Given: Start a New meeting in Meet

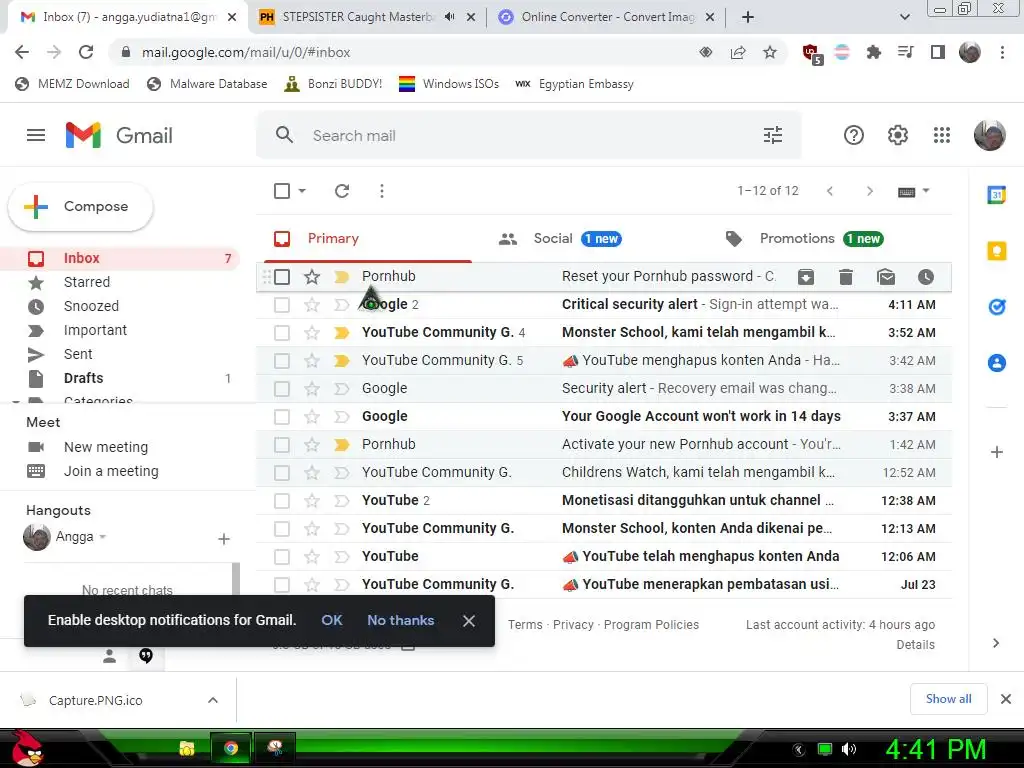Looking at the screenshot, I should [x=106, y=447].
